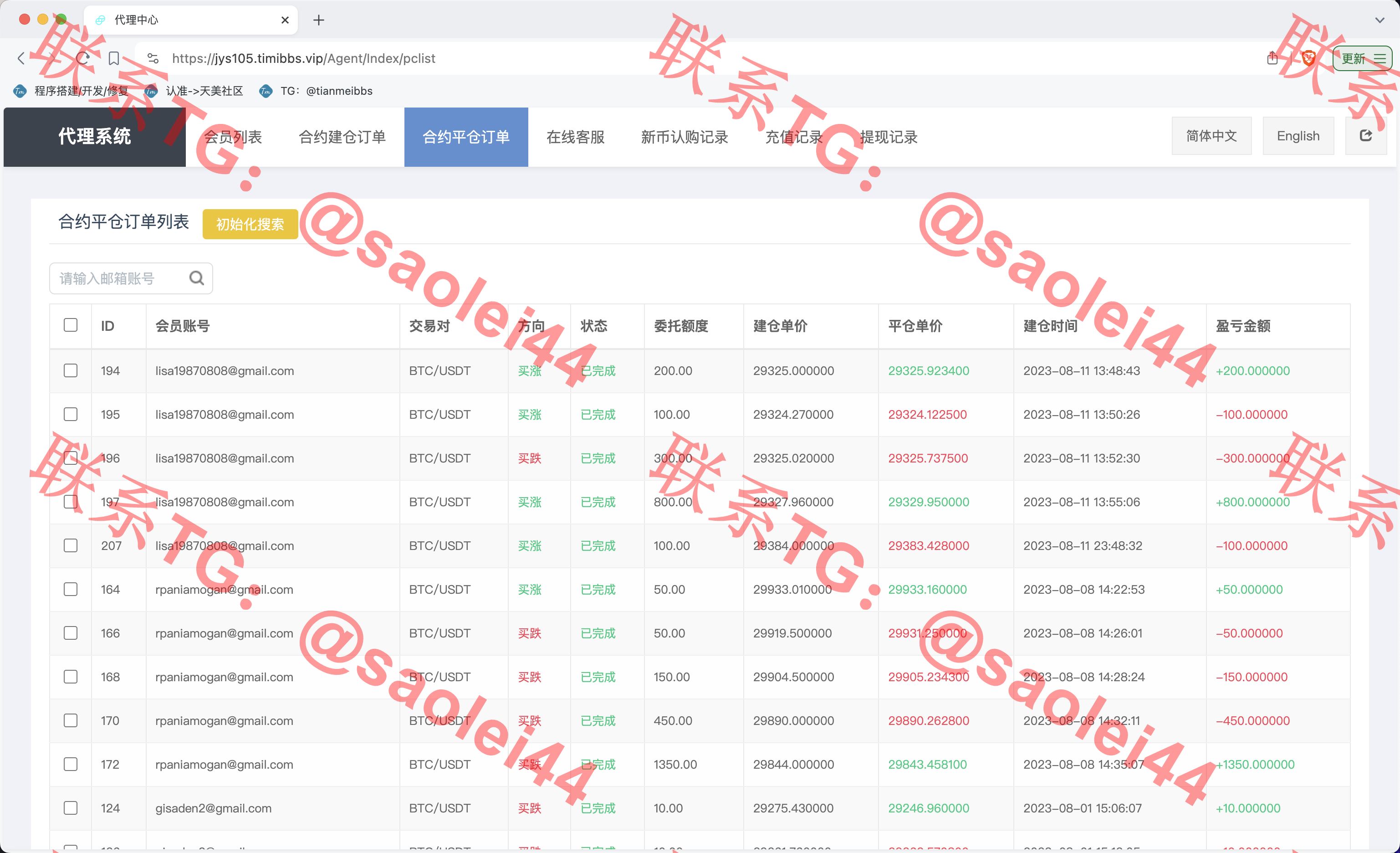Click the 初始化搜索 button
This screenshot has height=853, width=1400.
coord(250,224)
